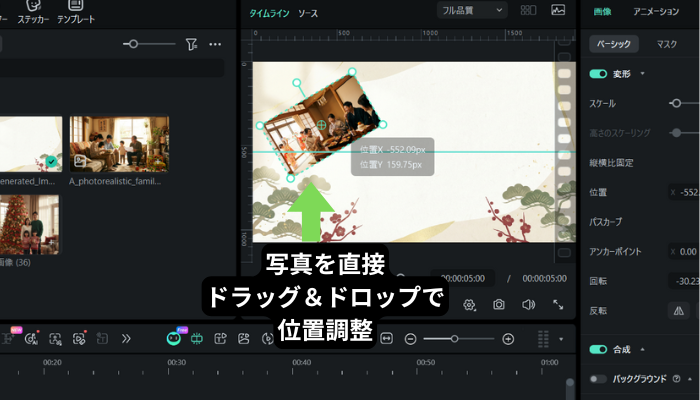Open the 画像 (Image) properties tab
700x400 pixels.
point(602,12)
